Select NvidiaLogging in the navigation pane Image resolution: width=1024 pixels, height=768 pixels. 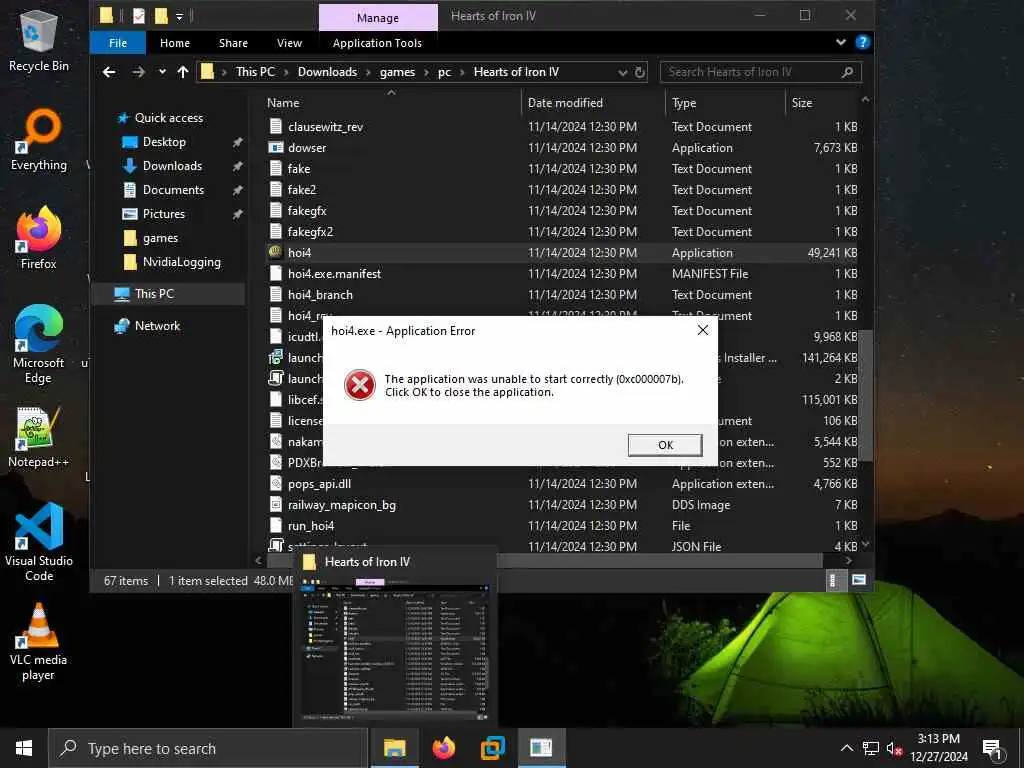pos(182,262)
